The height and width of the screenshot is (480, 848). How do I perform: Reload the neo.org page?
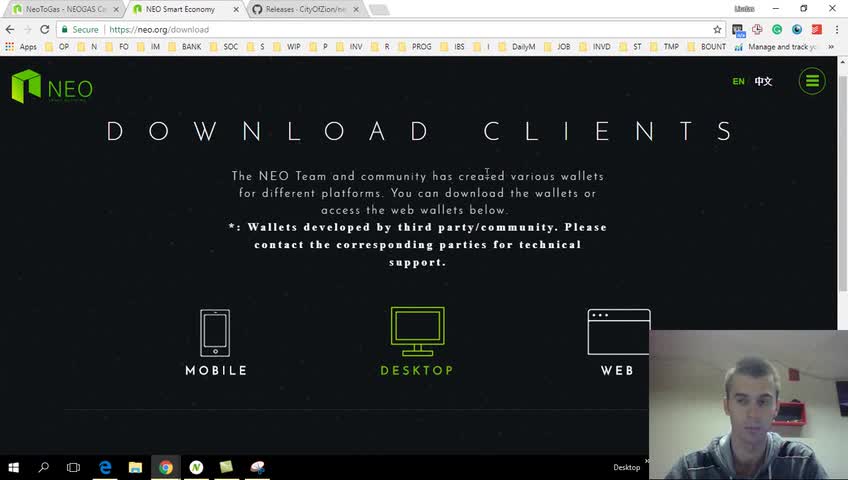pyautogui.click(x=45, y=29)
